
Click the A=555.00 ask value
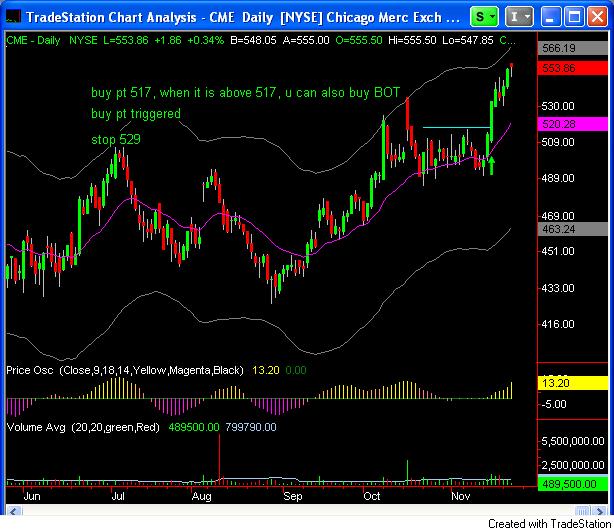click(306, 40)
